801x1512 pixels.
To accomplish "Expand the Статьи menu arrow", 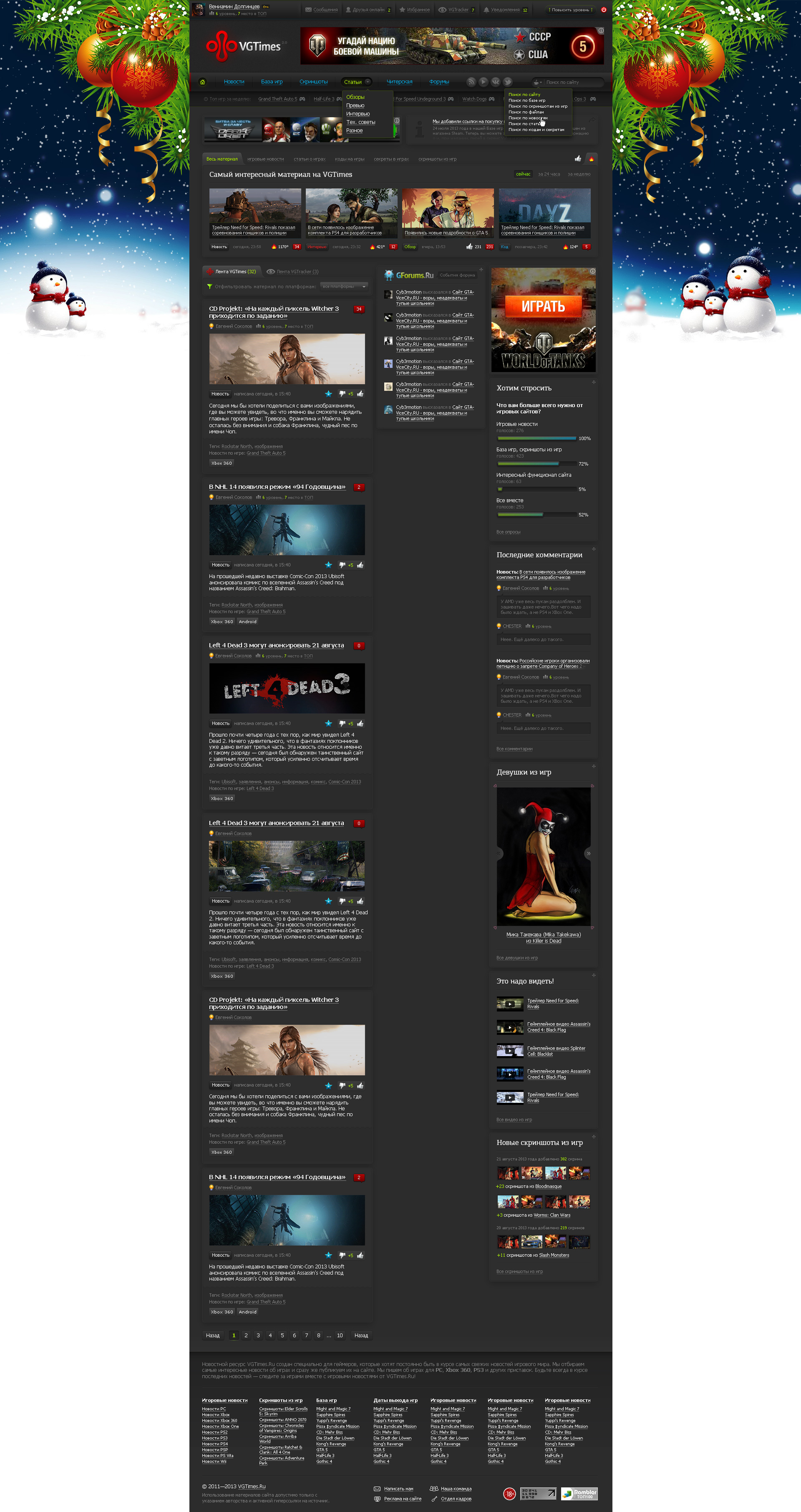I will tap(368, 82).
